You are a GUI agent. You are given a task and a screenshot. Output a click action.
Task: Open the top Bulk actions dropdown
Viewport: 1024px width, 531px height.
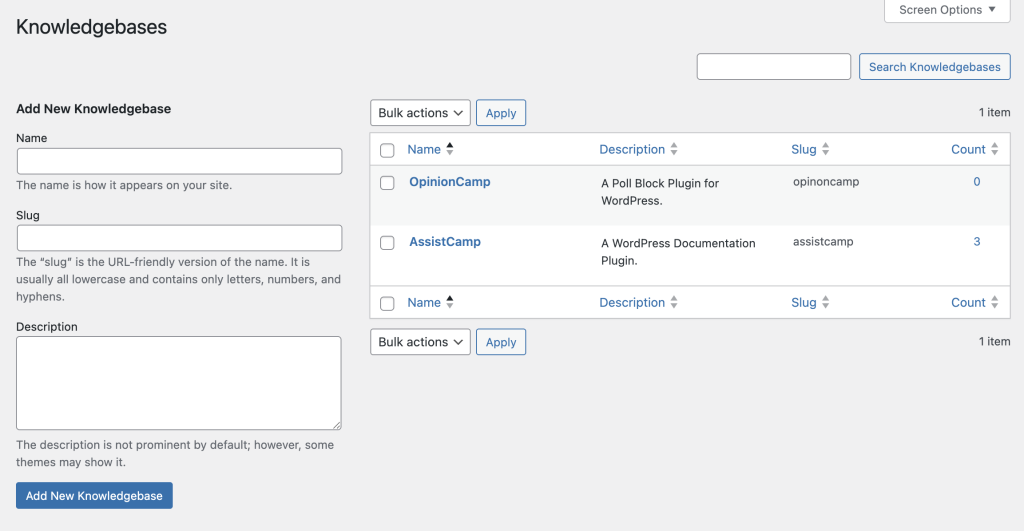pyautogui.click(x=420, y=113)
